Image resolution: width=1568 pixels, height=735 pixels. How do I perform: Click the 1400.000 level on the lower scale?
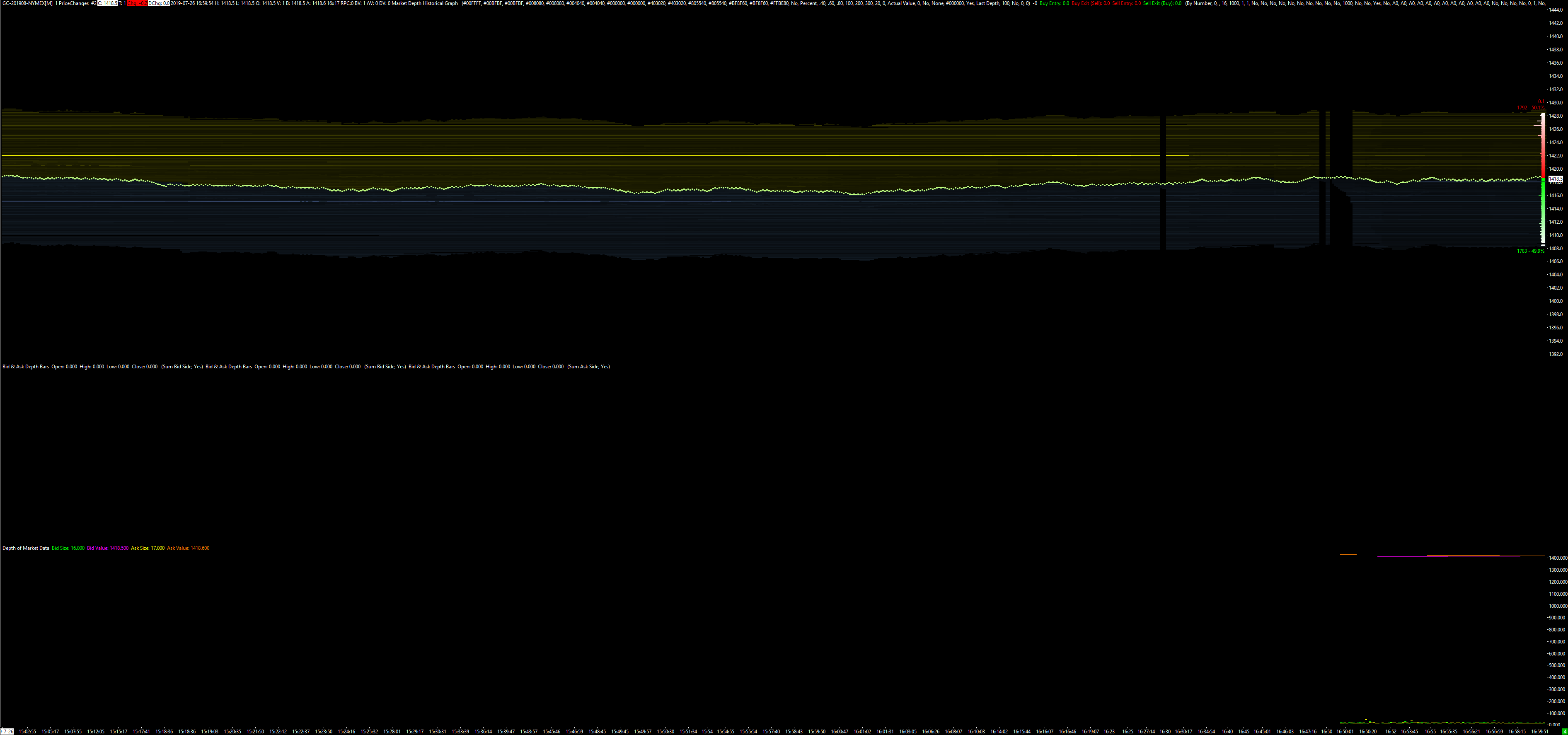click(x=1558, y=558)
